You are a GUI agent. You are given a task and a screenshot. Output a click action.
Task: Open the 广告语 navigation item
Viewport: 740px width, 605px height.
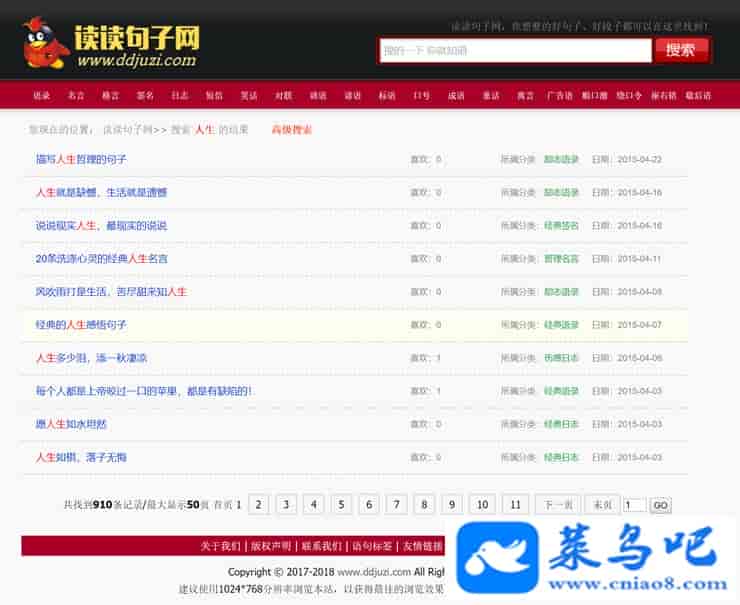pos(560,96)
